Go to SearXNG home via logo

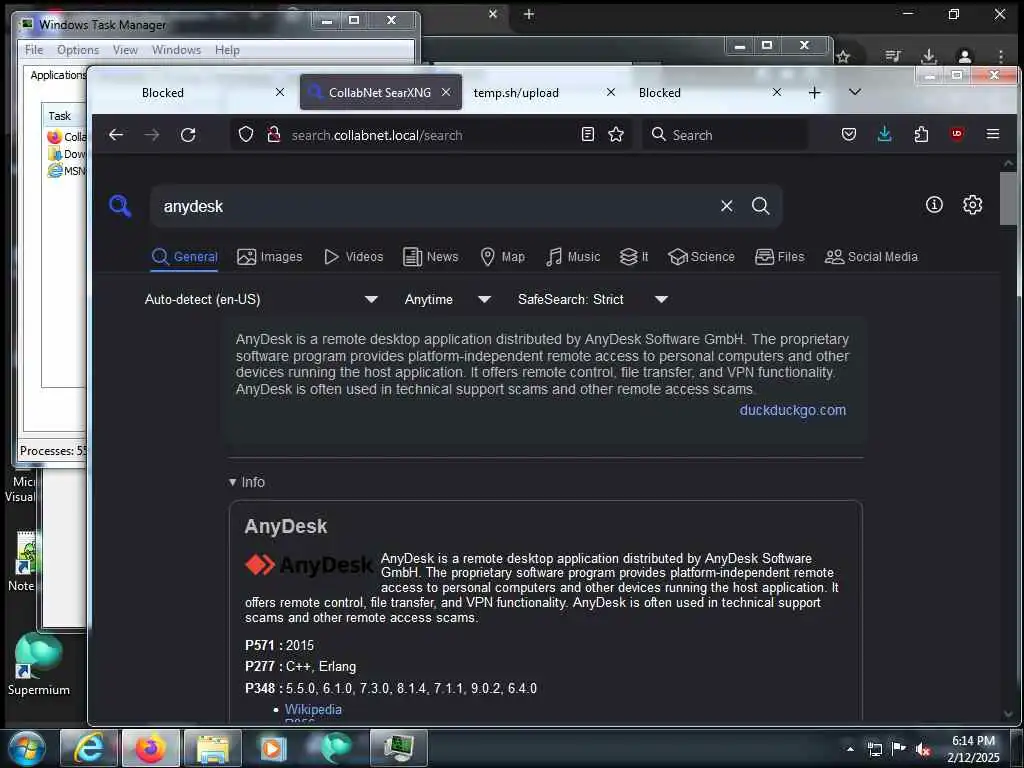click(x=120, y=206)
